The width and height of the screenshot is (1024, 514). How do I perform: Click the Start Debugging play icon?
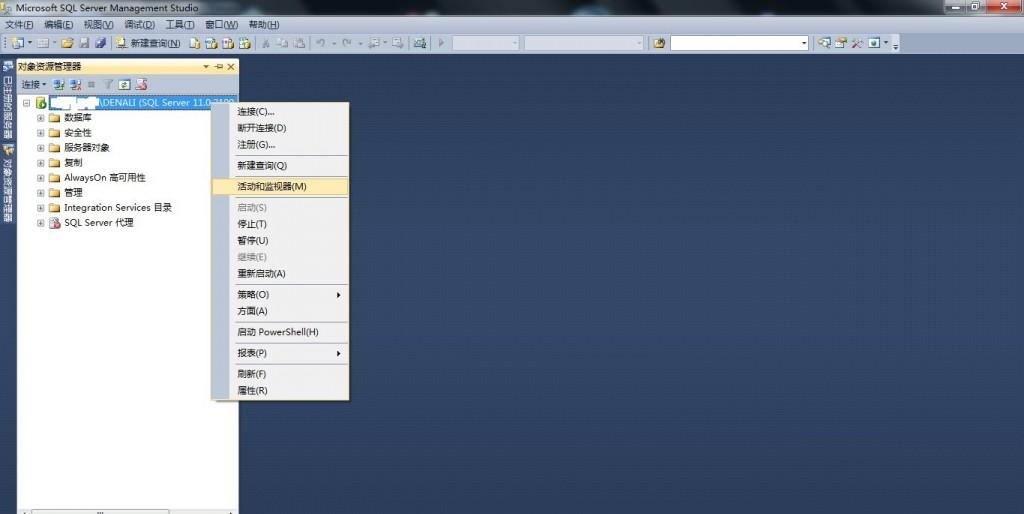441,43
